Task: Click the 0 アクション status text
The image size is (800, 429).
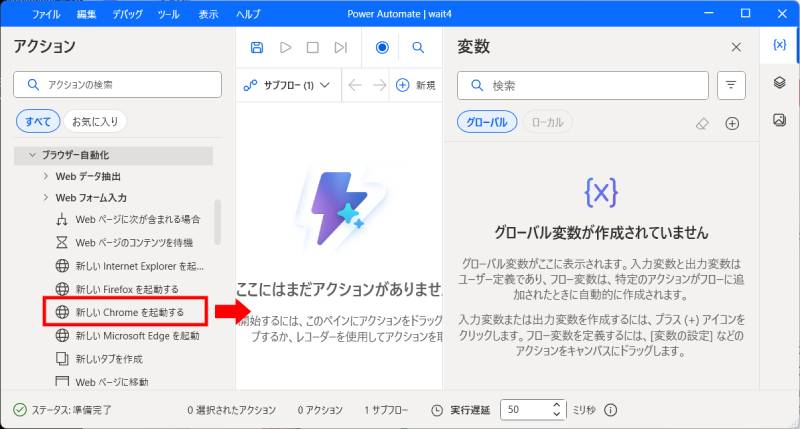Action: point(320,410)
